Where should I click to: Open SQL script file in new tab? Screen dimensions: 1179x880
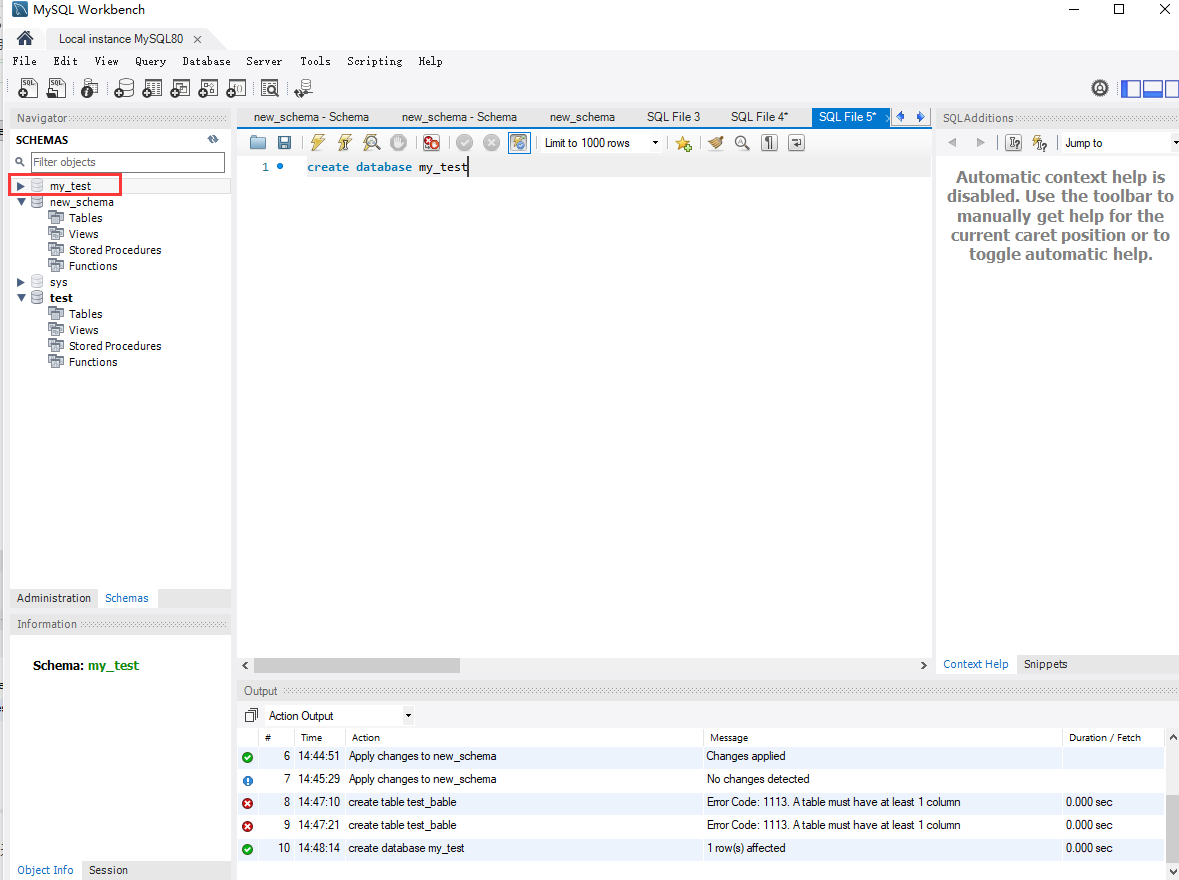tap(56, 88)
